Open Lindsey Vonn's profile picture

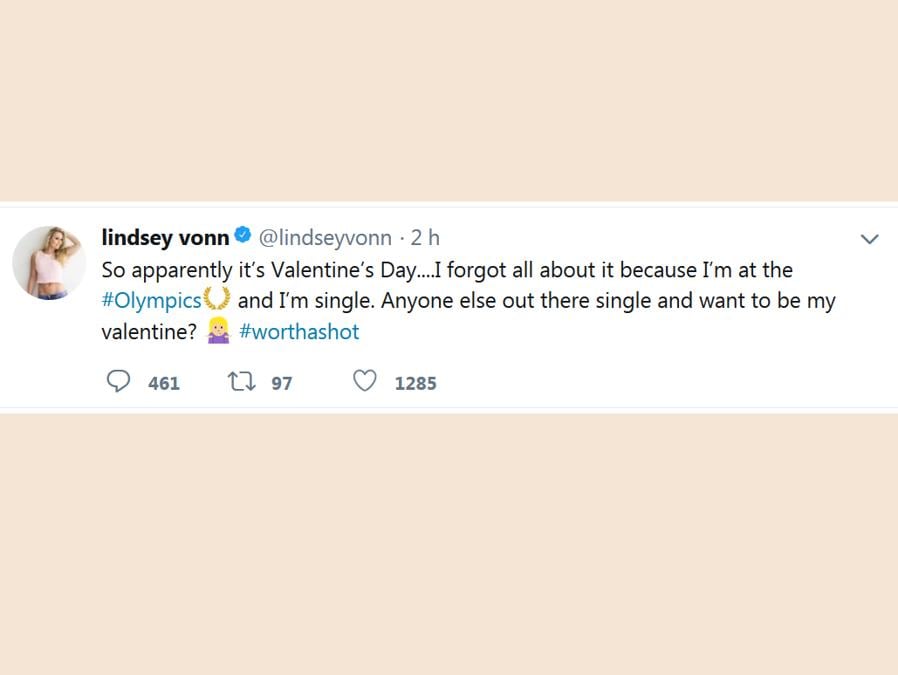(42, 262)
